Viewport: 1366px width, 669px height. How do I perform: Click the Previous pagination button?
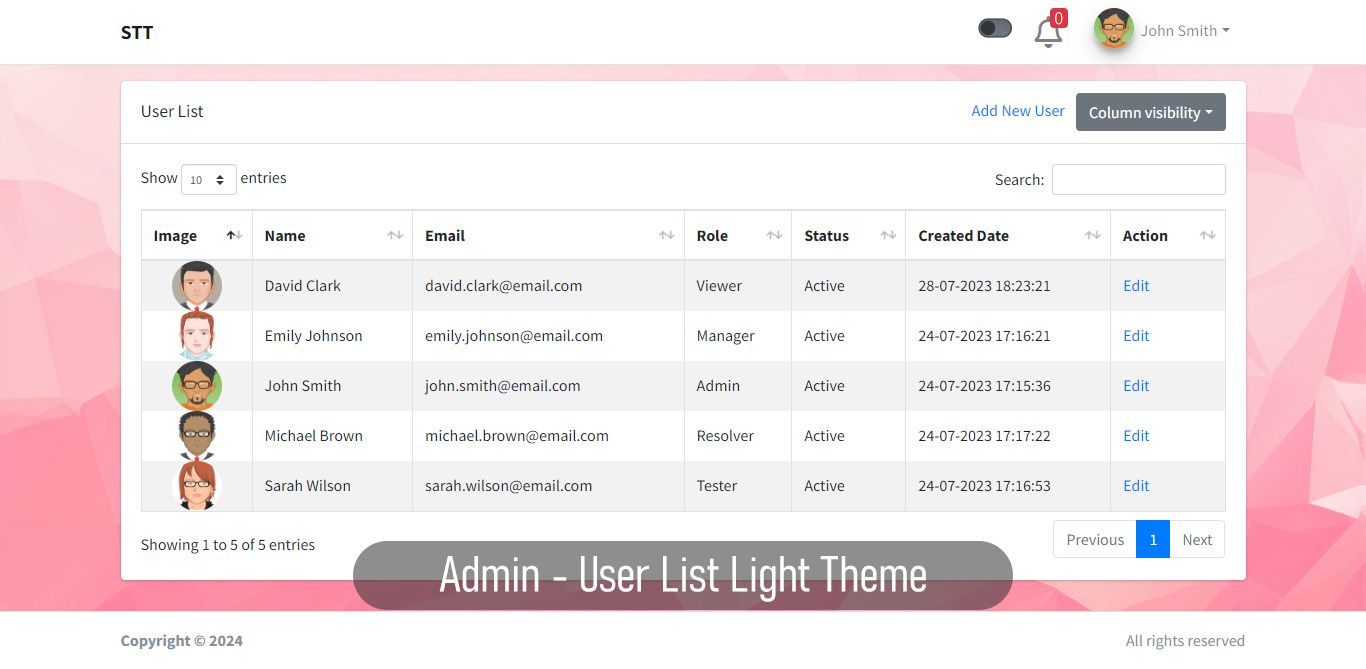coord(1095,540)
